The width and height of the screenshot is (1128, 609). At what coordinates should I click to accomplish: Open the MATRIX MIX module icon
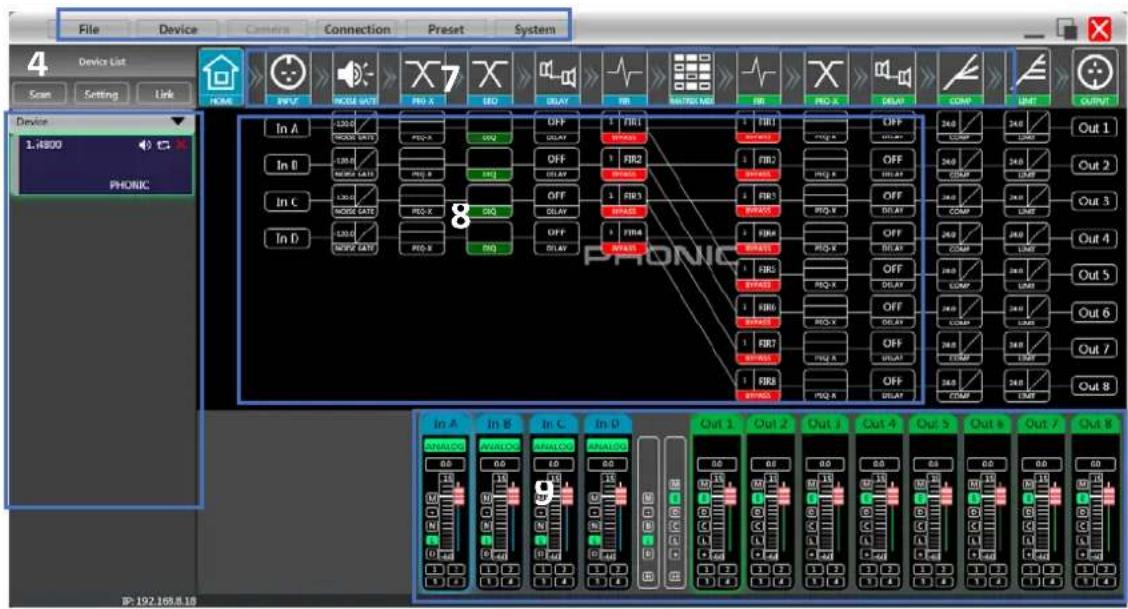691,78
